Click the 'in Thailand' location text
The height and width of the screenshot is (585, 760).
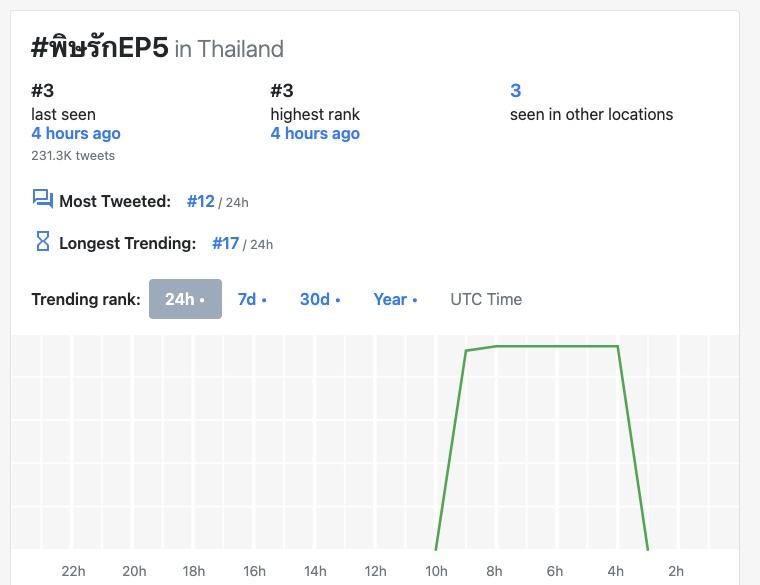(229, 49)
